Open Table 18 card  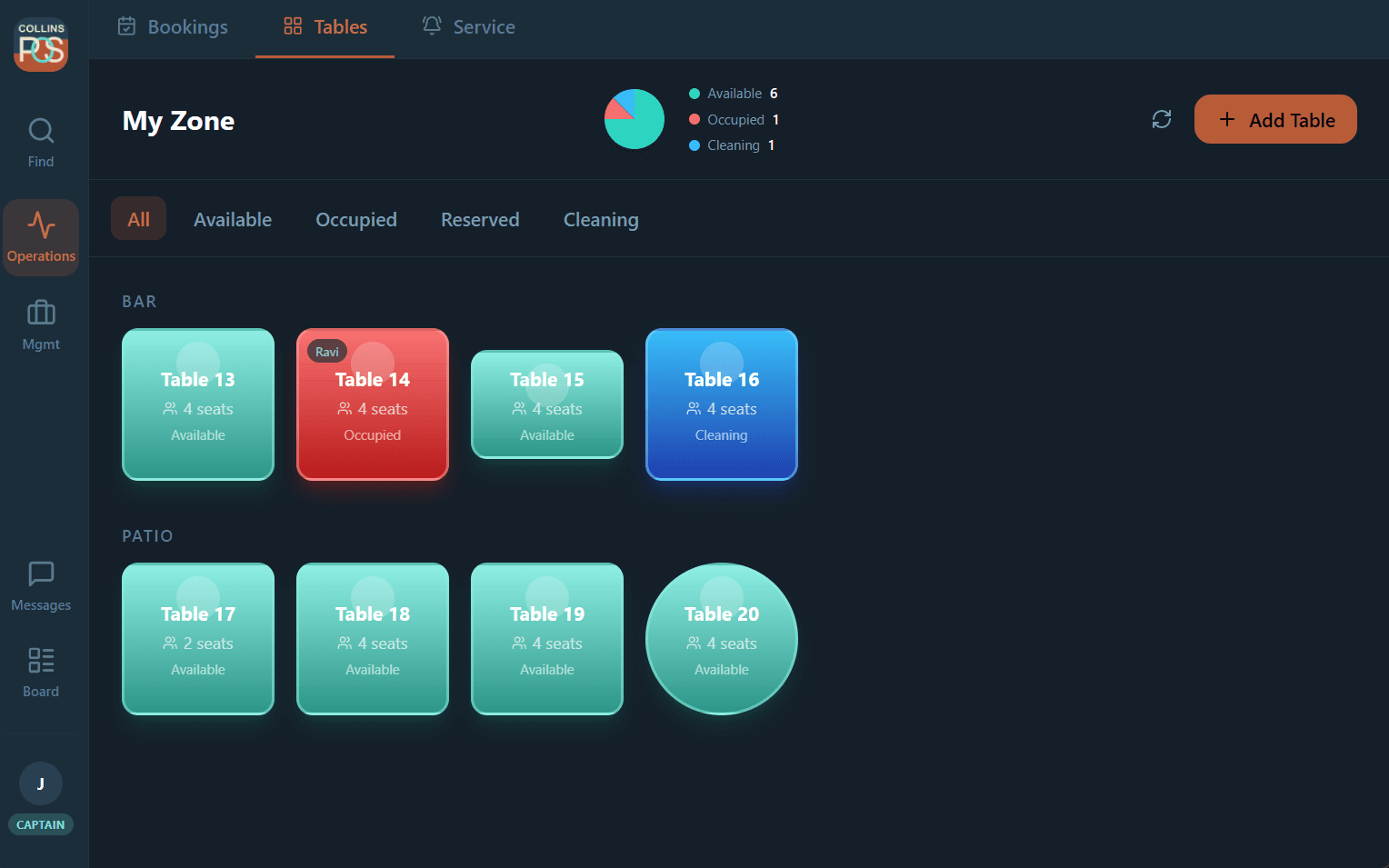pyautogui.click(x=373, y=639)
